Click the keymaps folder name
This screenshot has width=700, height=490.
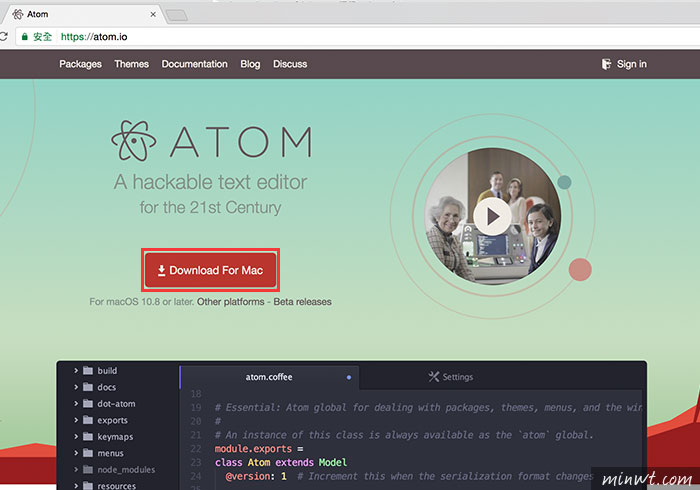(115, 437)
